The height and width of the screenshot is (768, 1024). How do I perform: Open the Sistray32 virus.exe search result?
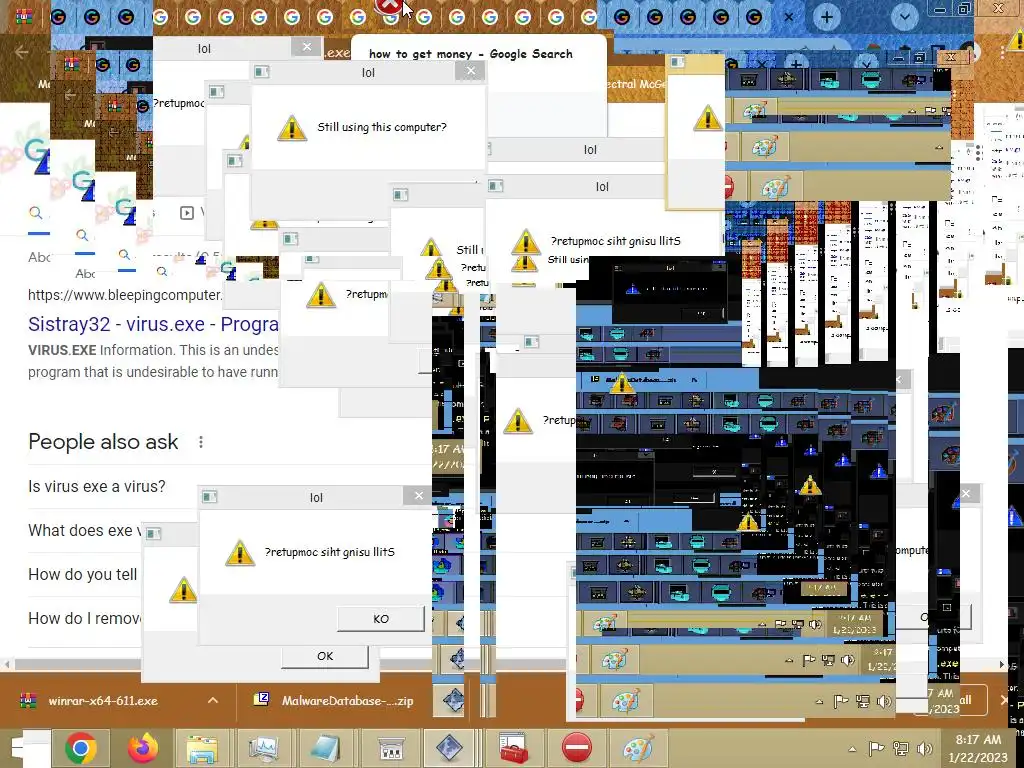pyautogui.click(x=153, y=324)
